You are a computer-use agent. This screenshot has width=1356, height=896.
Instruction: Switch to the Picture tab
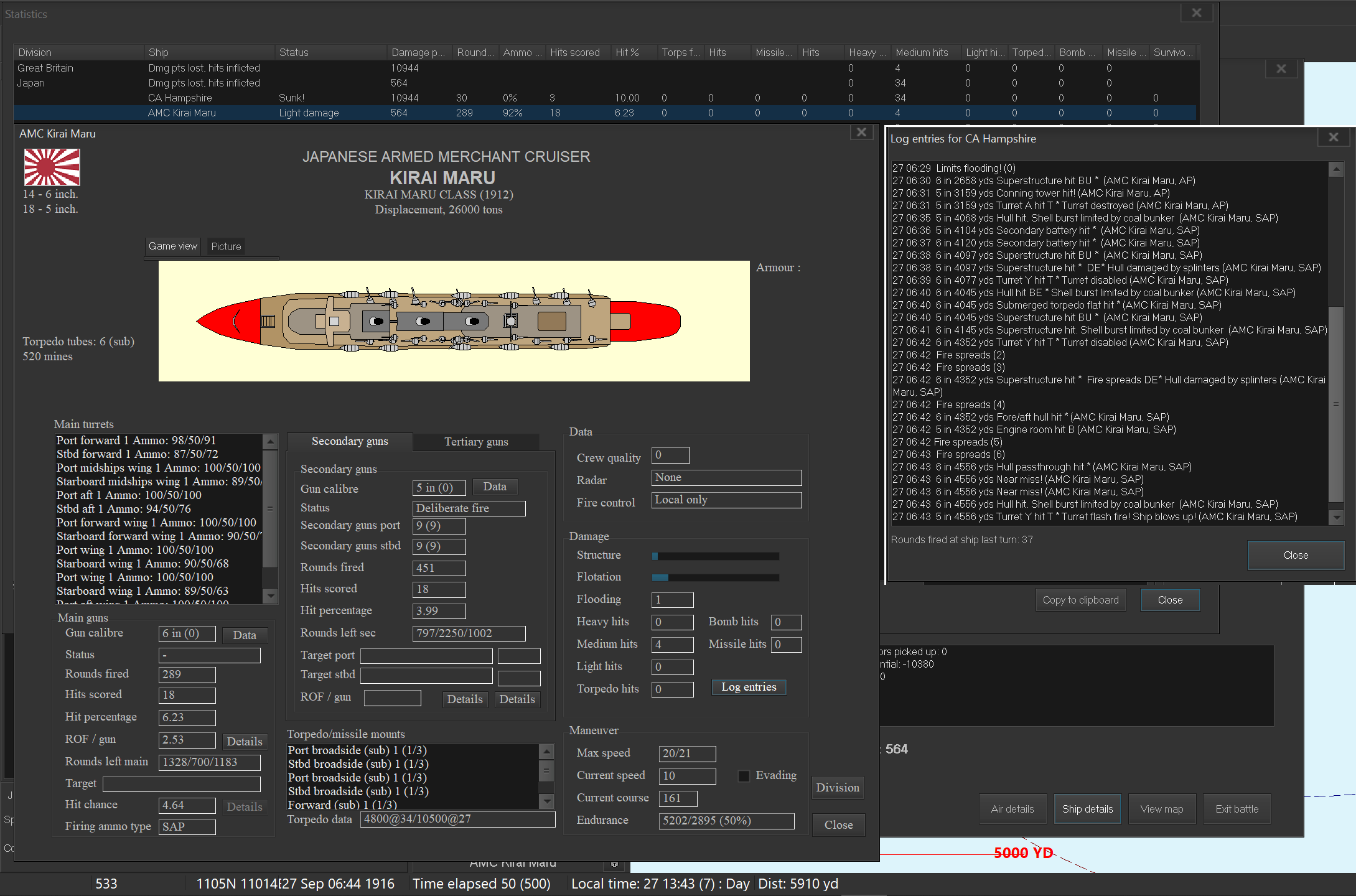coord(226,246)
